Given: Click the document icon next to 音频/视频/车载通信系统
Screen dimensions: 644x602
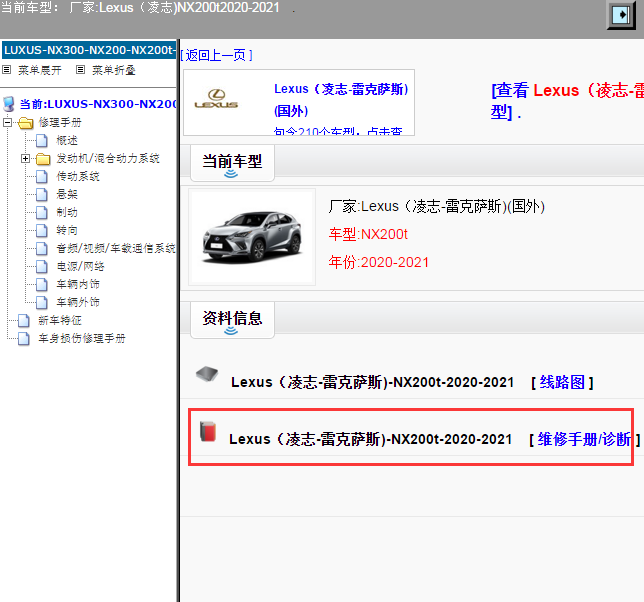Looking at the screenshot, I should [x=41, y=248].
